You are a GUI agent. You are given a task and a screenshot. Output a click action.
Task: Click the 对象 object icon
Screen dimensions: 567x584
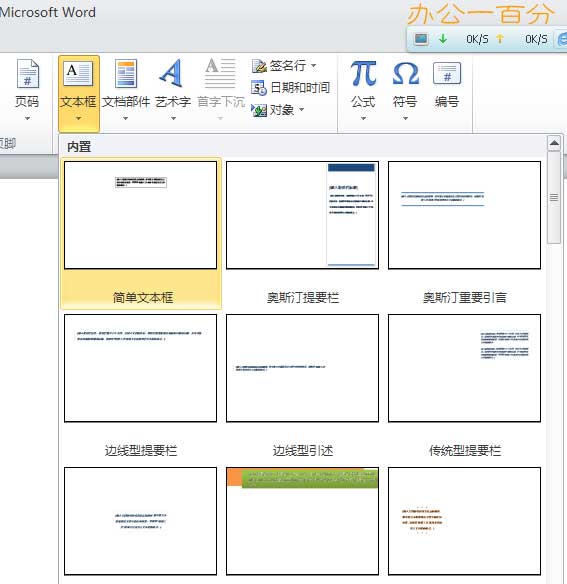259,110
